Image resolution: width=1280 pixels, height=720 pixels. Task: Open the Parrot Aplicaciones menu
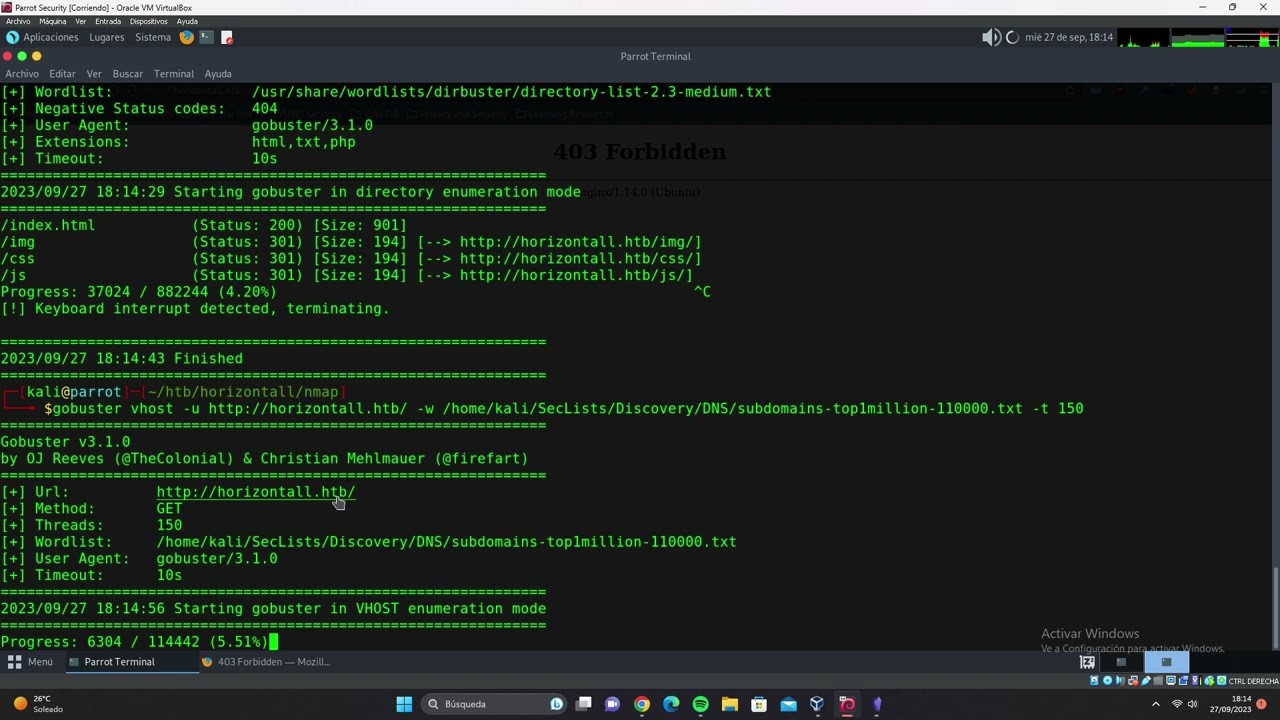(43, 37)
